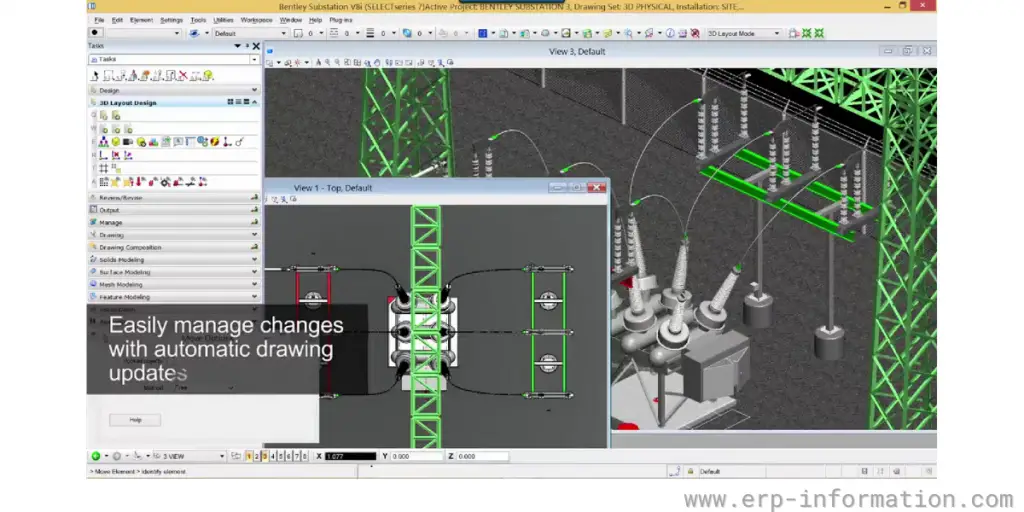Open the Workspace menu
The width and height of the screenshot is (1024, 512).
[x=257, y=20]
